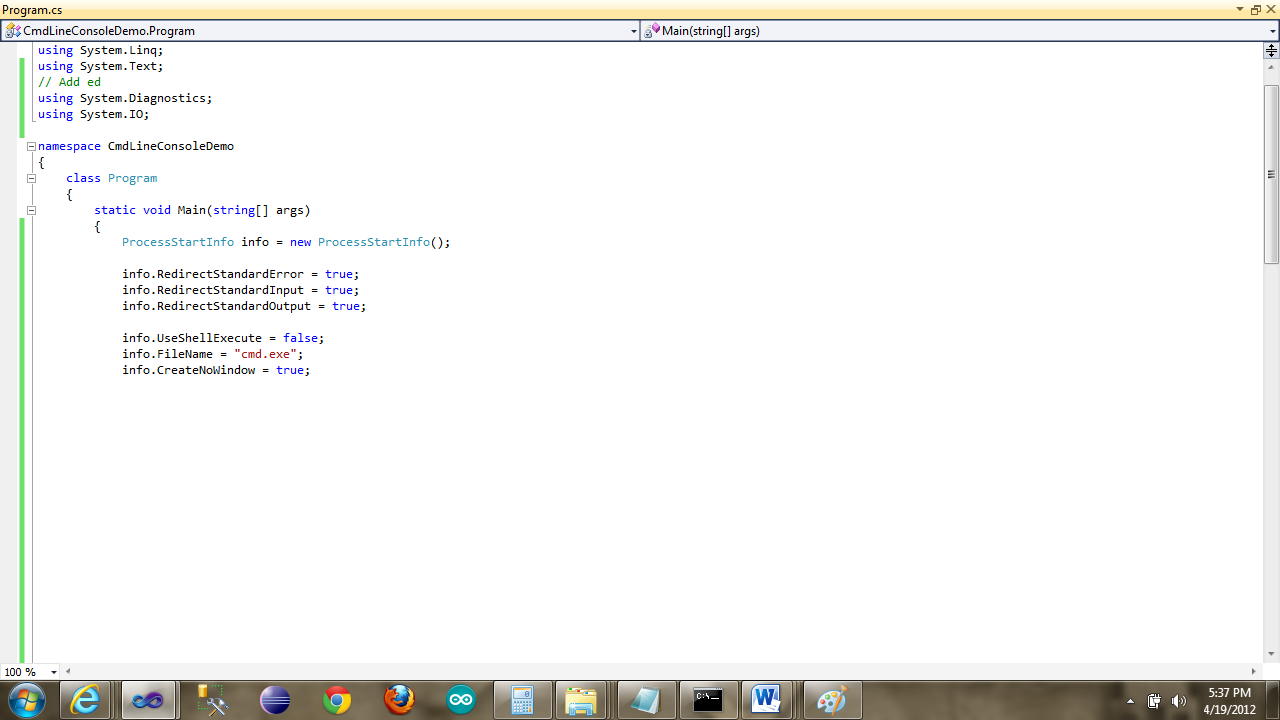
Task: Collapse the Program class outline
Action: pos(31,178)
